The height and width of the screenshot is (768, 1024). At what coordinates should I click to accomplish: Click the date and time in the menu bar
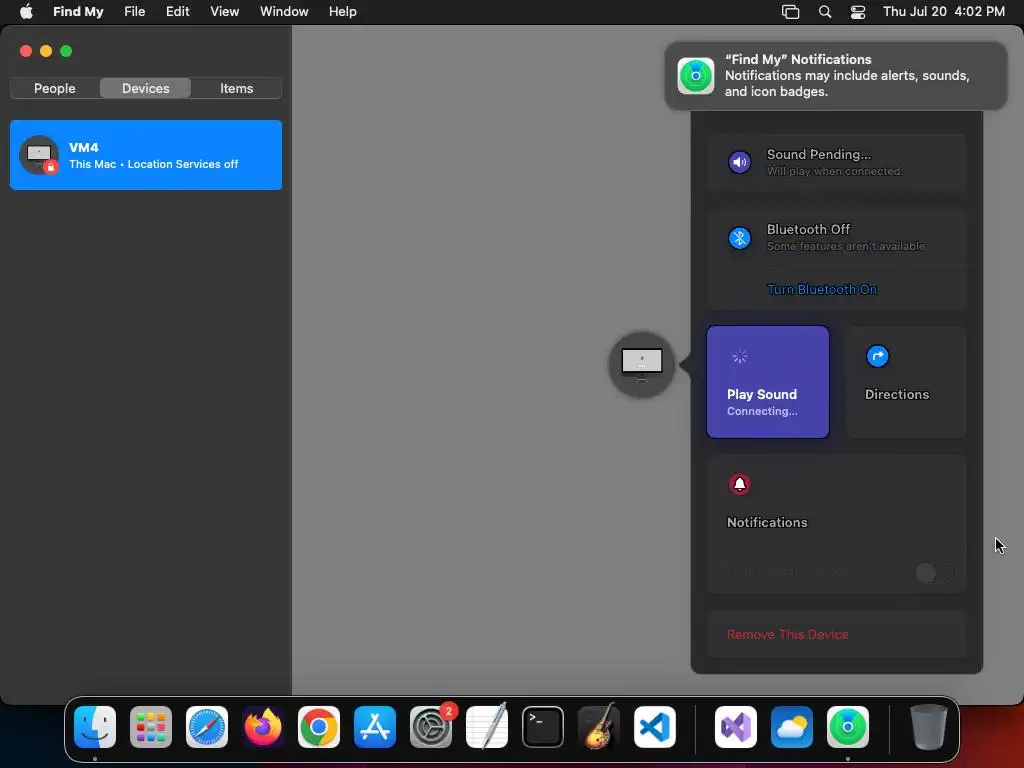click(944, 12)
